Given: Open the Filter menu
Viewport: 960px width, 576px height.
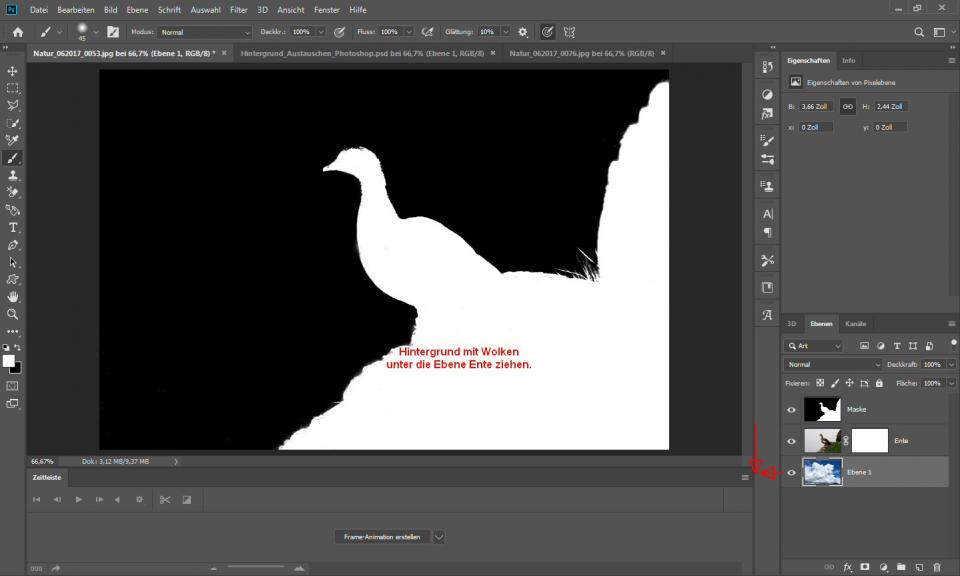Looking at the screenshot, I should 239,9.
